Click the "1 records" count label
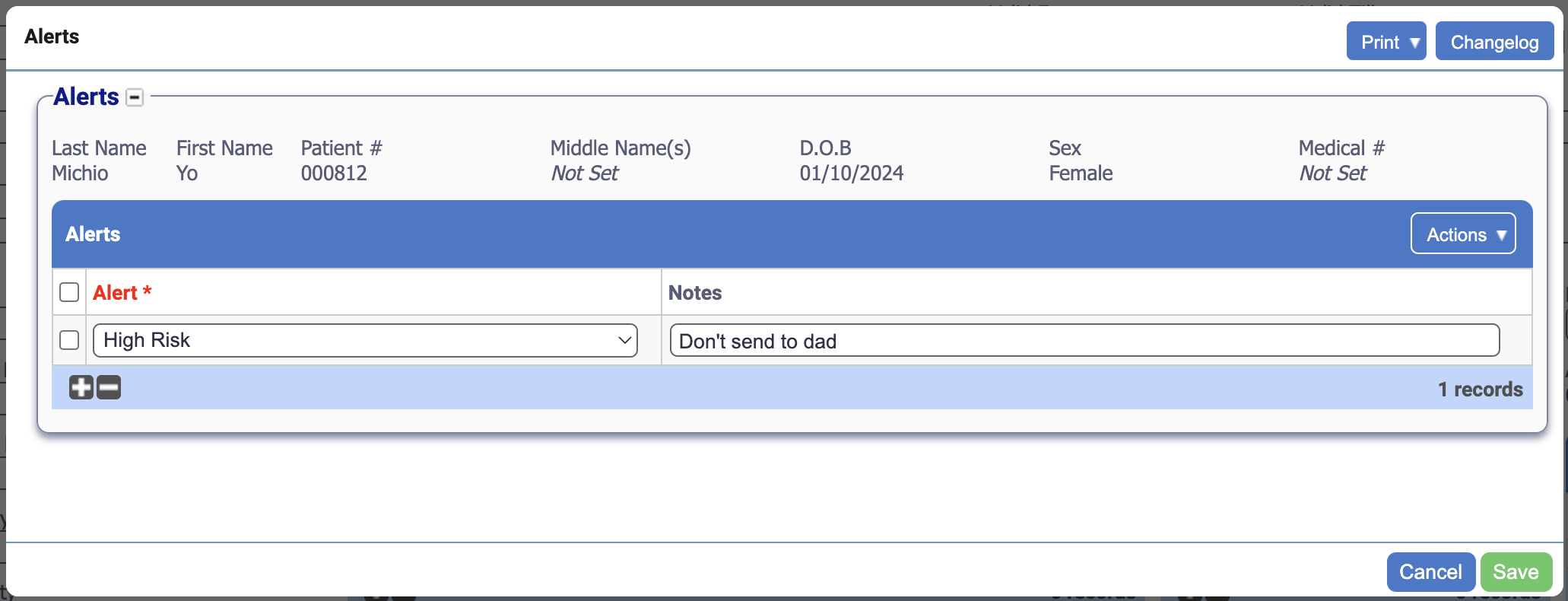This screenshot has width=1568, height=601. [1480, 390]
